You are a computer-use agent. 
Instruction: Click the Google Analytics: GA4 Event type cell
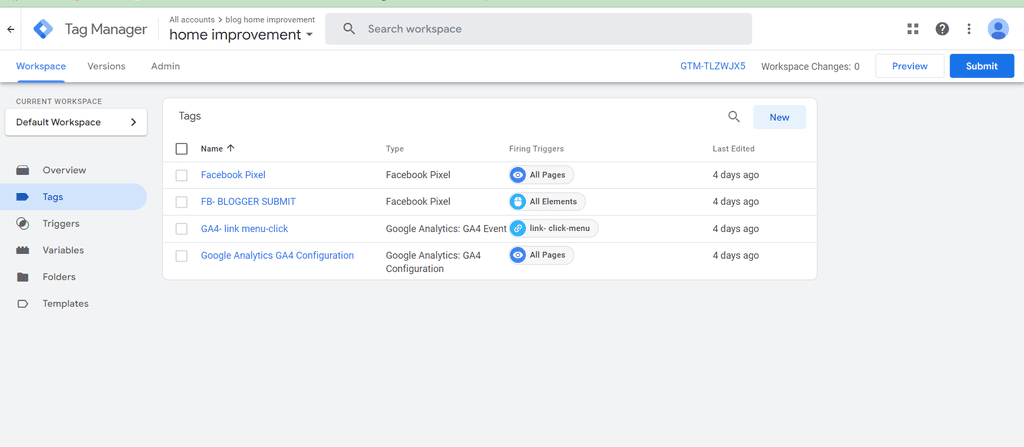[x=446, y=229]
